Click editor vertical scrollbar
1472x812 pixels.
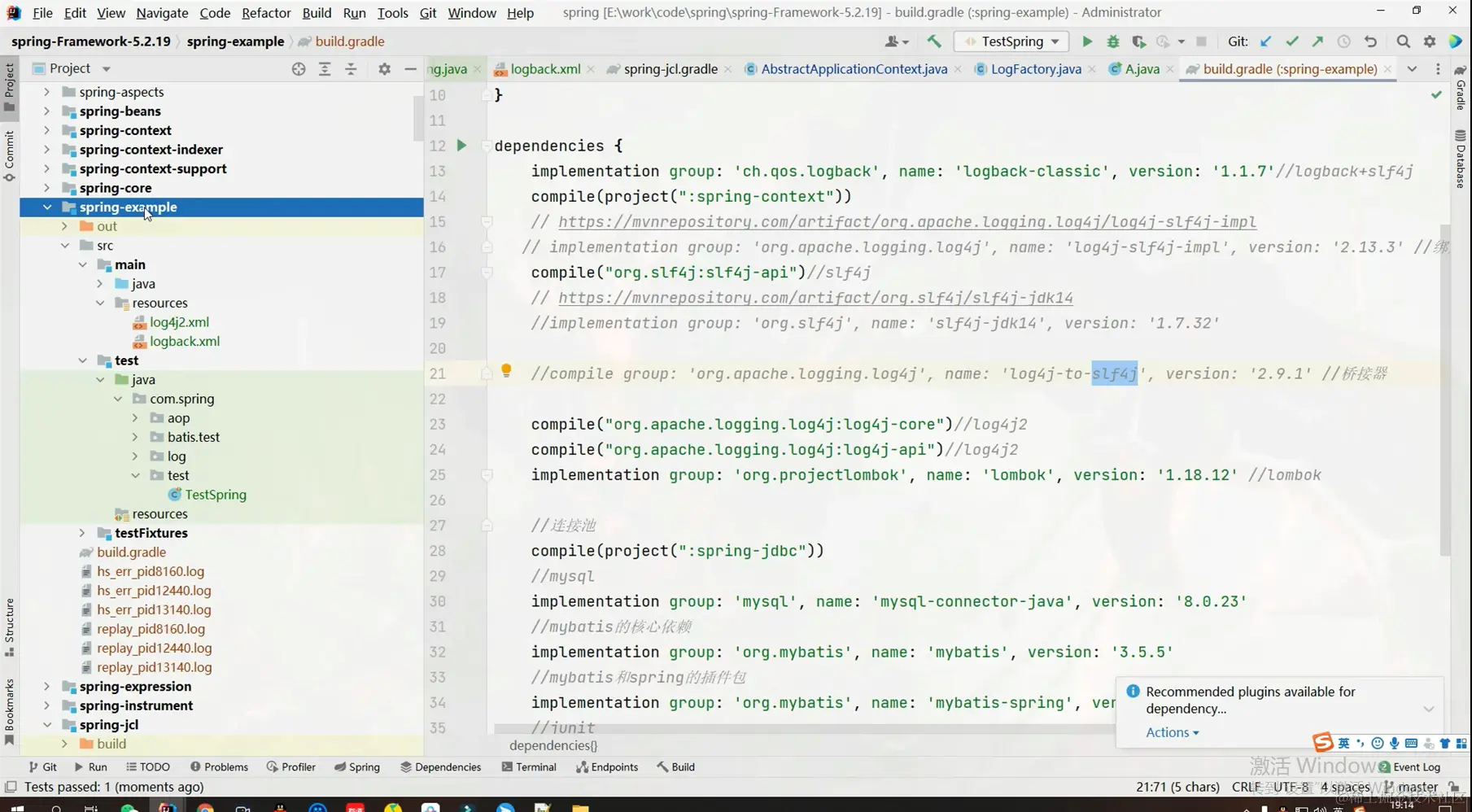click(1444, 391)
